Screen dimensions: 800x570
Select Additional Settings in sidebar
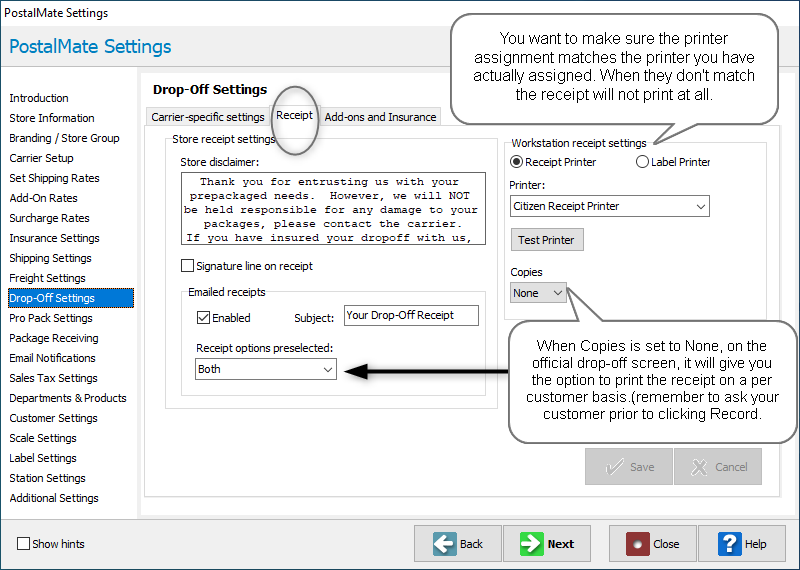54,498
